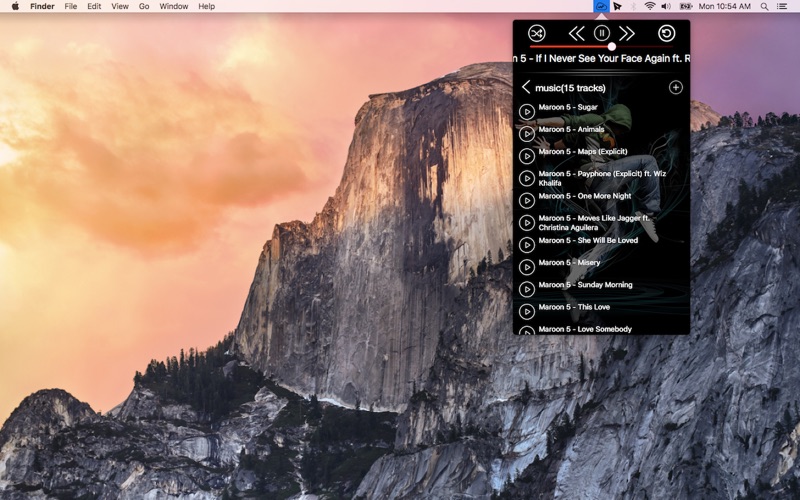Image resolution: width=800 pixels, height=500 pixels.
Task: Skip to the previous track
Action: [577, 33]
